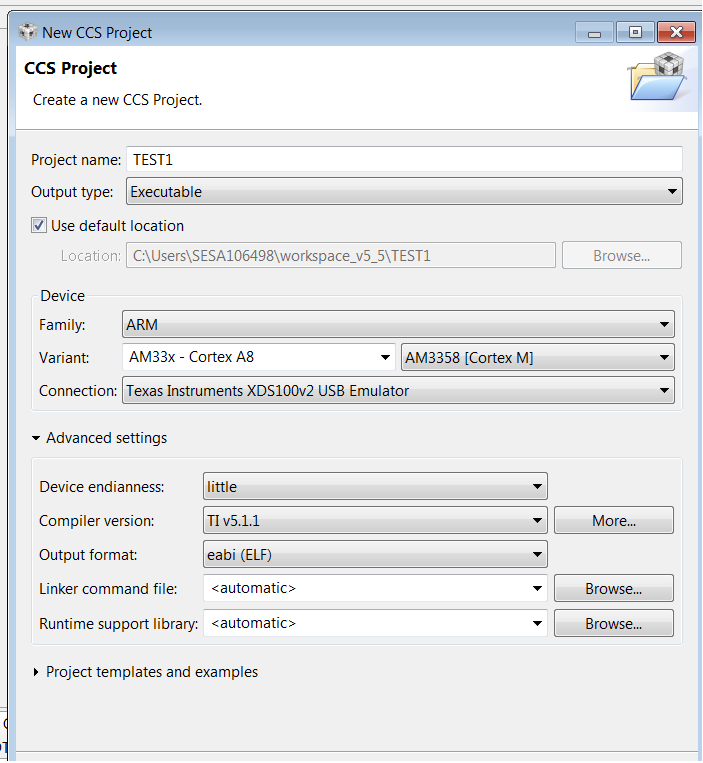Open the Device endianness dropdown
Image resolution: width=703 pixels, height=763 pixels.
click(x=375, y=486)
